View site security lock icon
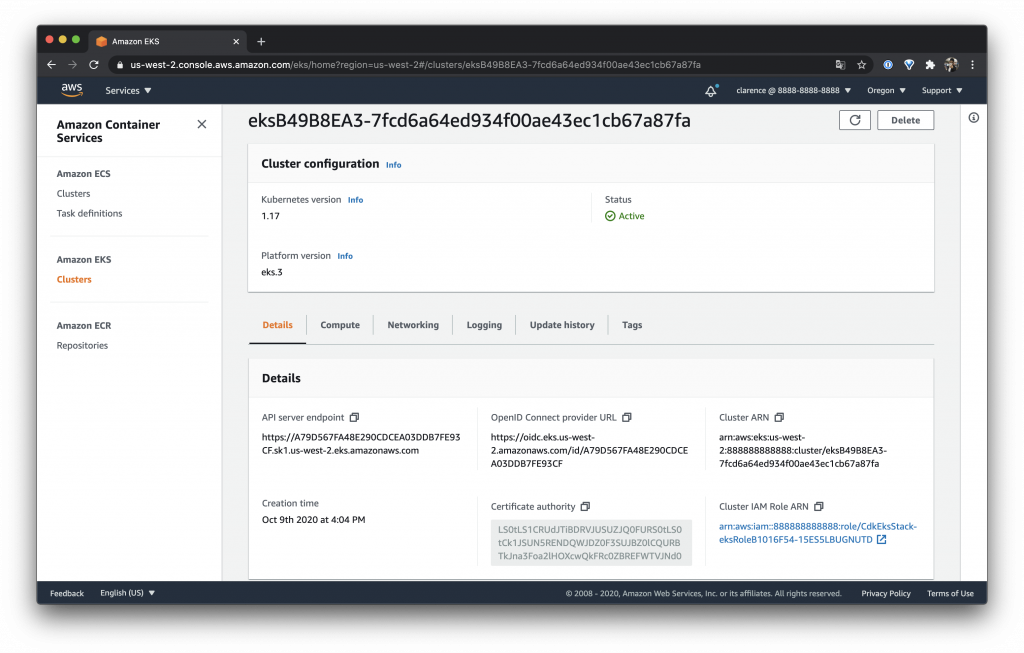The height and width of the screenshot is (653, 1024). pos(120,65)
